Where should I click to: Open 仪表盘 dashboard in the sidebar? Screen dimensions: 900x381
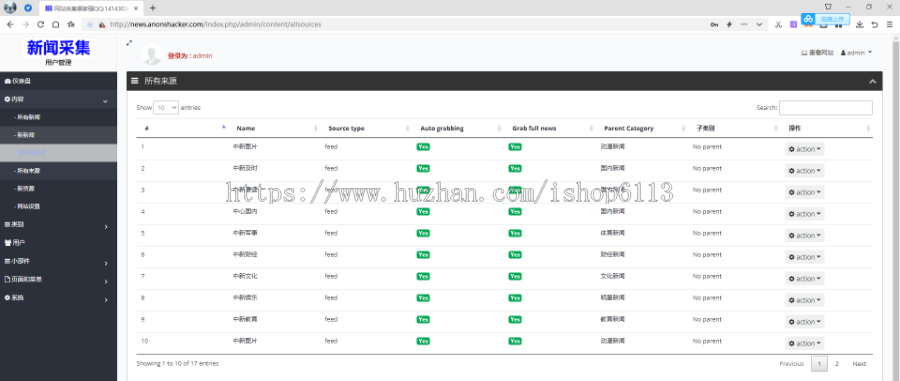pos(59,81)
